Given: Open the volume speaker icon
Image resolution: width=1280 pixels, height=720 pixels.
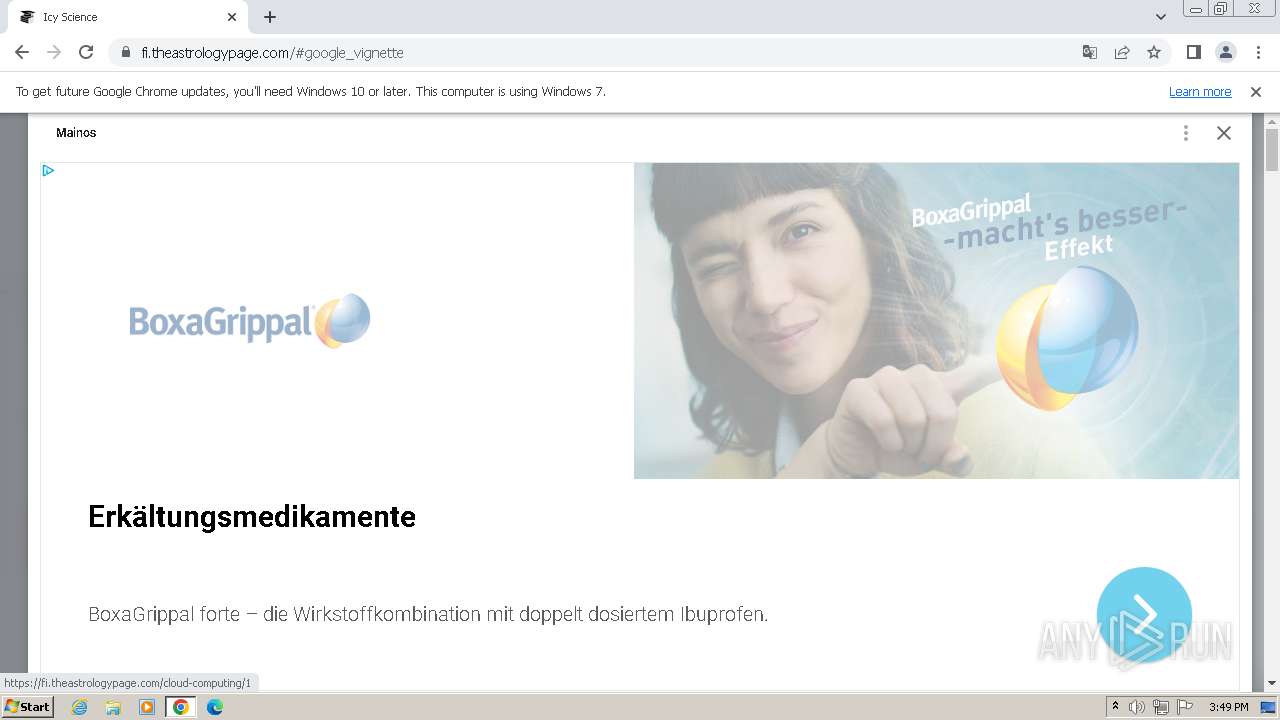Looking at the screenshot, I should pyautogui.click(x=1137, y=707).
